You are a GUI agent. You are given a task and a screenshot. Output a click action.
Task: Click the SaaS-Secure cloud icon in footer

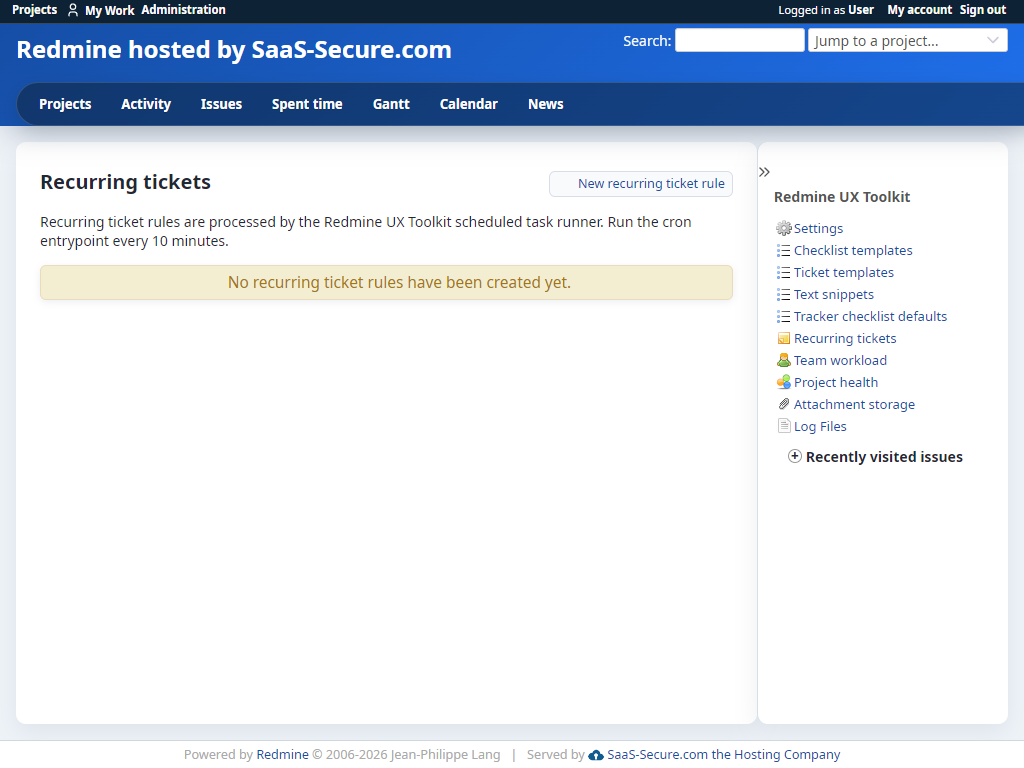click(x=596, y=755)
